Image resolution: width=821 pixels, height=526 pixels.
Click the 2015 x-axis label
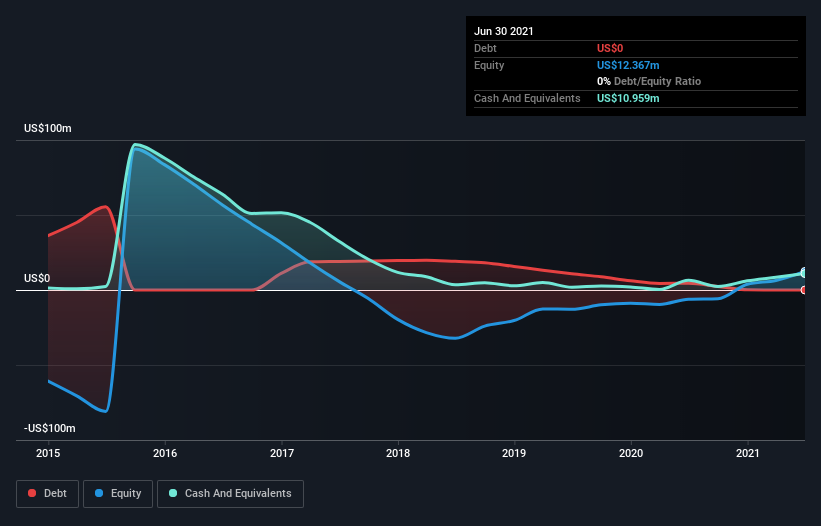48,453
